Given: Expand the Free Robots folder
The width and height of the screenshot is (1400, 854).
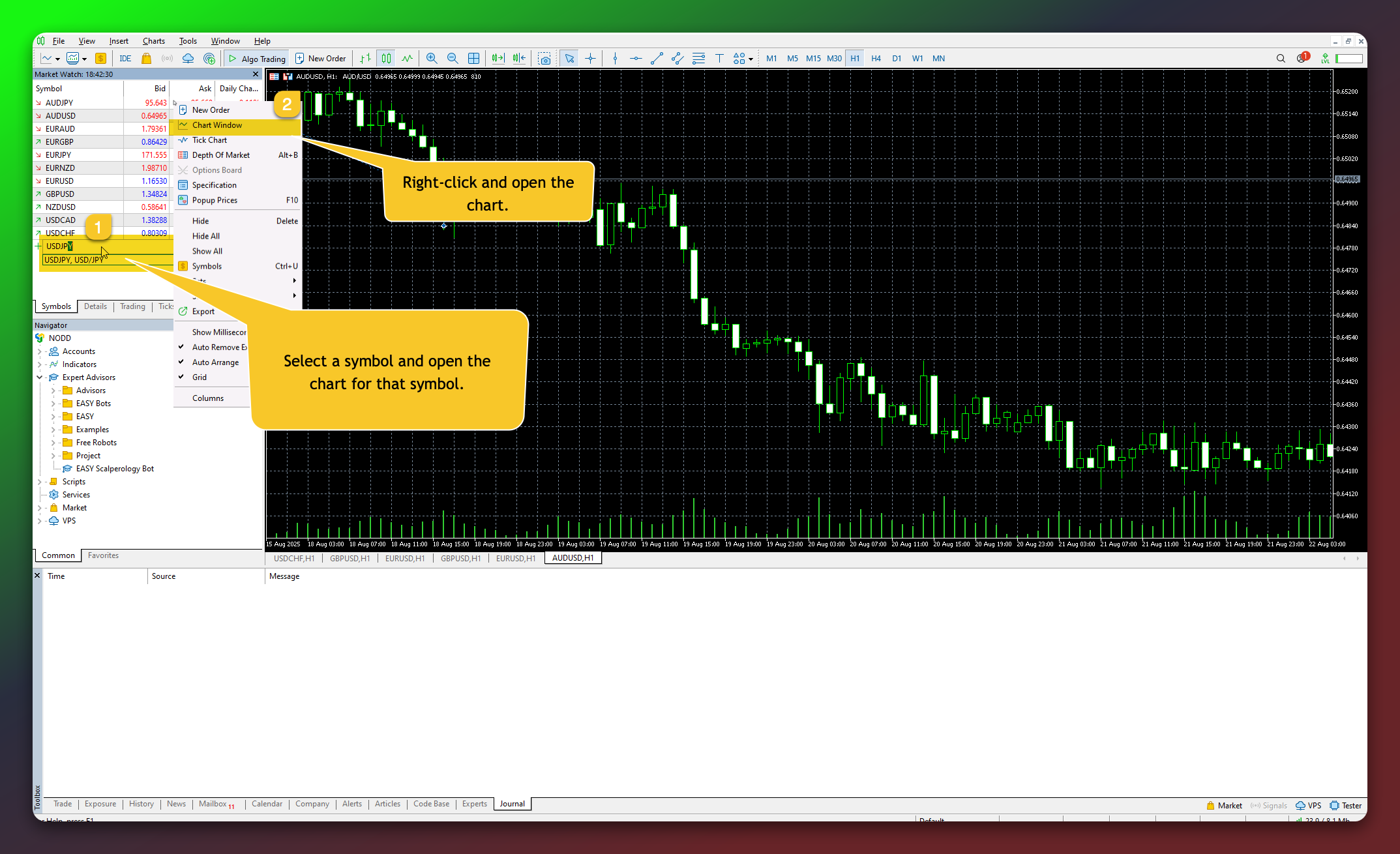Looking at the screenshot, I should point(53,443).
